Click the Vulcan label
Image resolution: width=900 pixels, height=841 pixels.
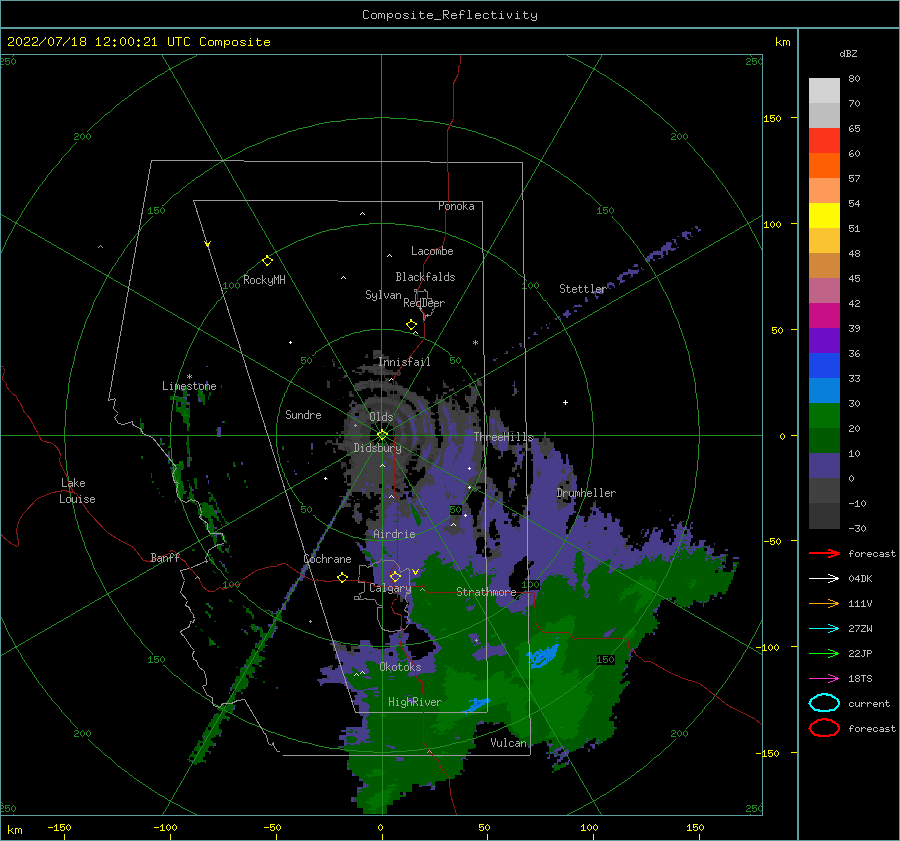click(x=509, y=743)
